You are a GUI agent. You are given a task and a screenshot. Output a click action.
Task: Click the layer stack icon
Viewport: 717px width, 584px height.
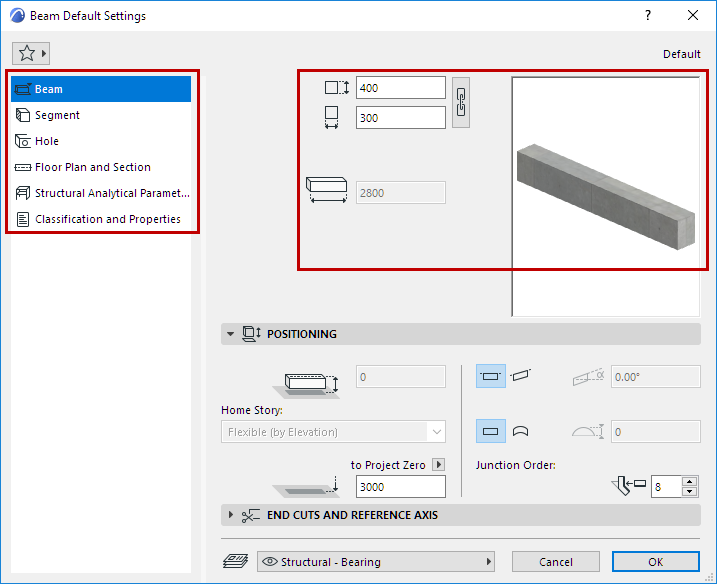[x=235, y=561]
